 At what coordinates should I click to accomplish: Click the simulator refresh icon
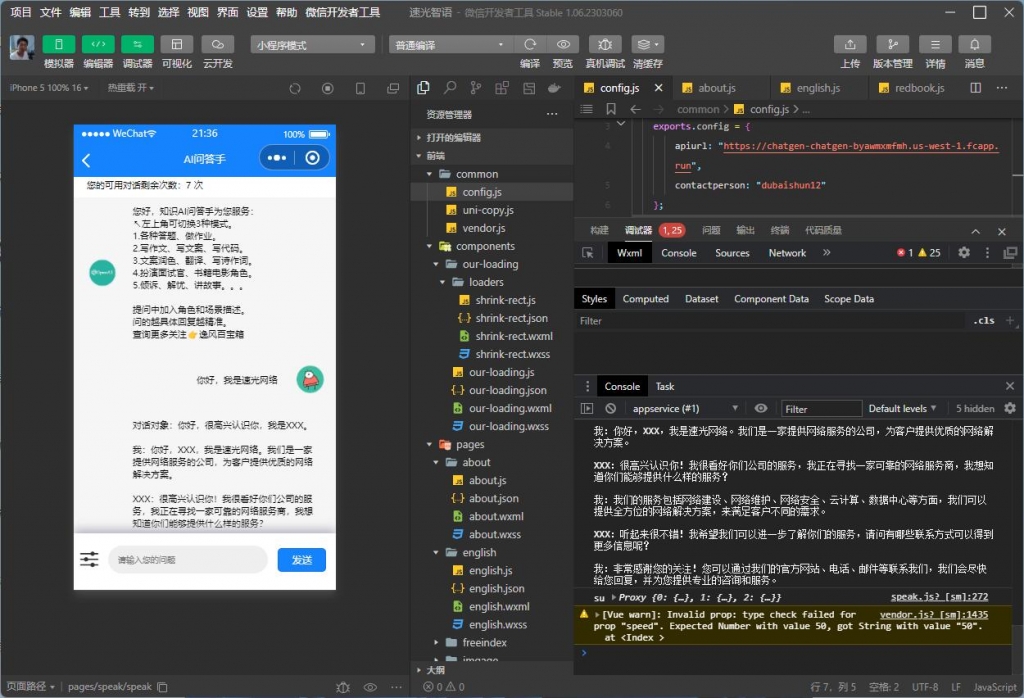coord(295,88)
